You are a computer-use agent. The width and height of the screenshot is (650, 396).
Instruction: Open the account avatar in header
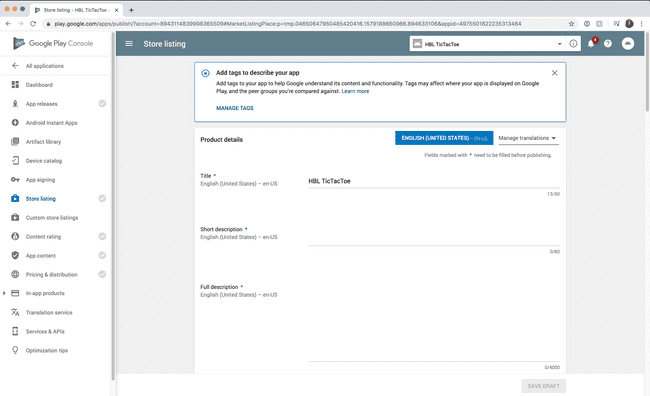pyautogui.click(x=628, y=44)
